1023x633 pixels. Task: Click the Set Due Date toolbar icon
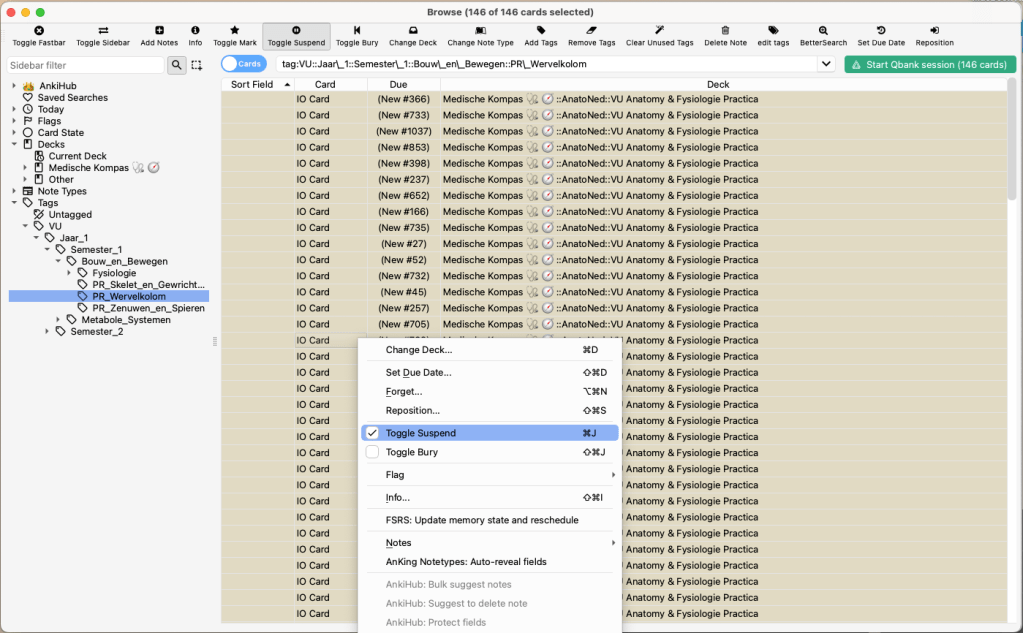click(x=881, y=31)
